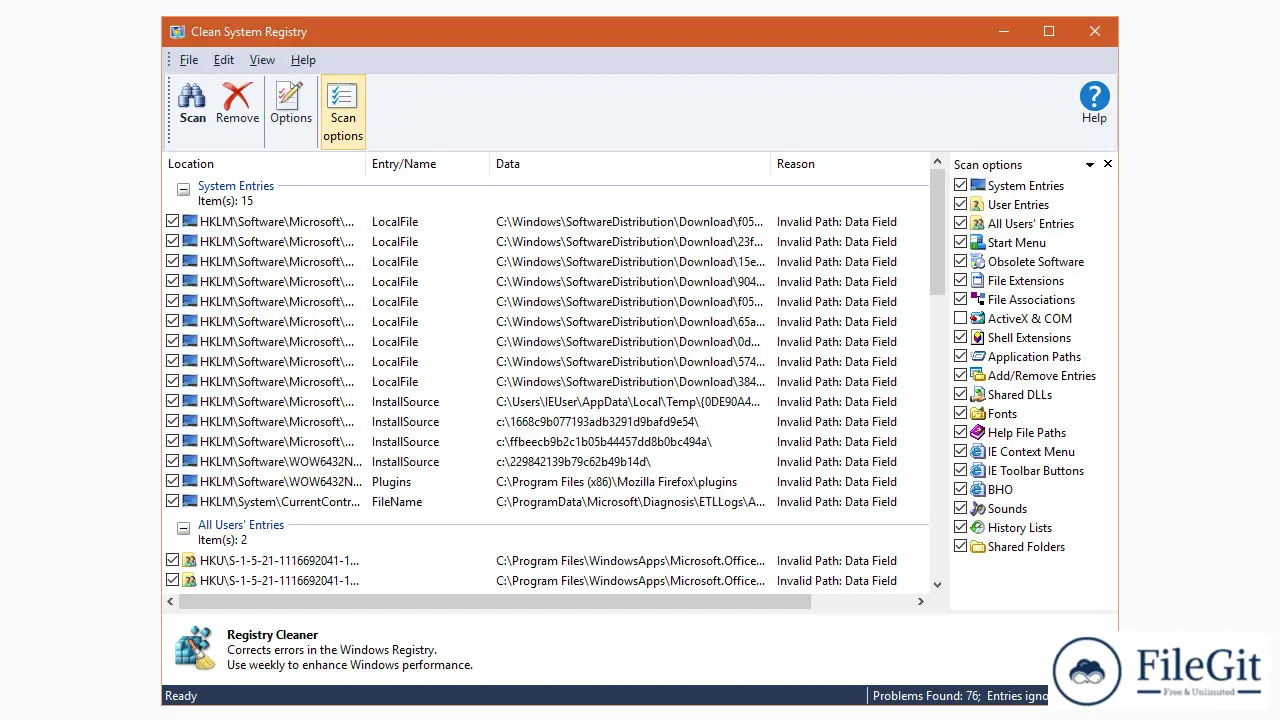Click the IE Toolbar Buttons icon

[x=978, y=470]
